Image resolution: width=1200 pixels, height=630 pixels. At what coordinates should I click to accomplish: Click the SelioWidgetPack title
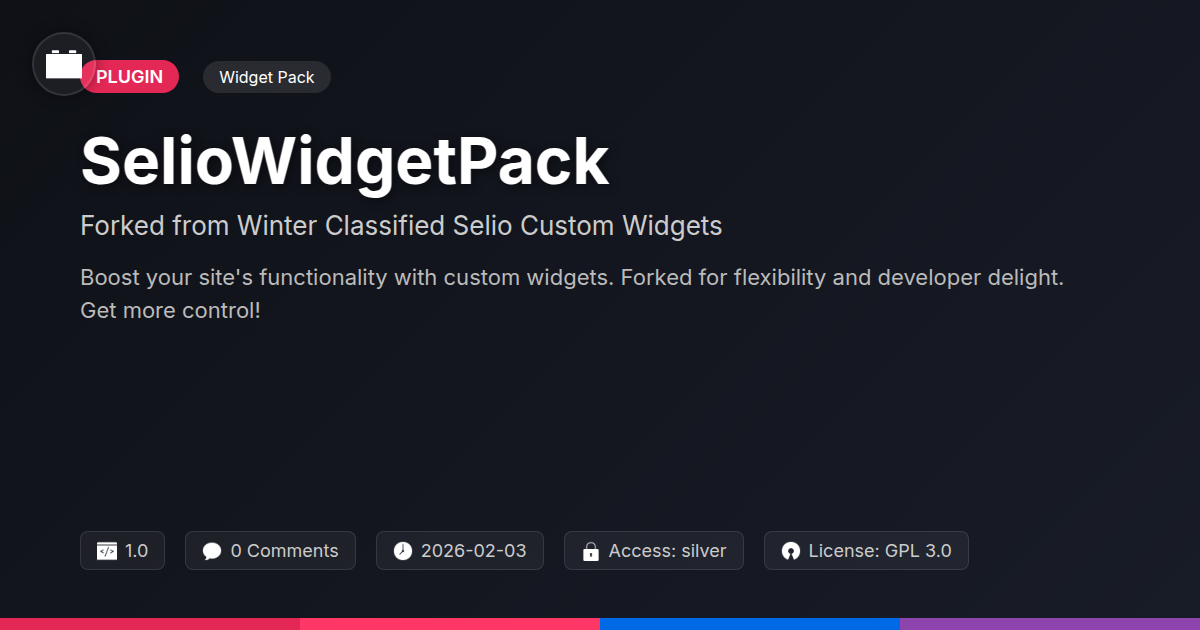(345, 161)
